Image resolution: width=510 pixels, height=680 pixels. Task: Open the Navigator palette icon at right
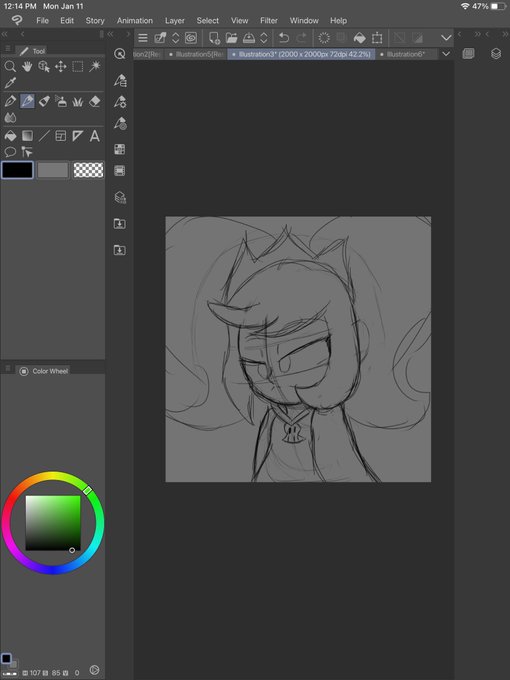(x=468, y=54)
